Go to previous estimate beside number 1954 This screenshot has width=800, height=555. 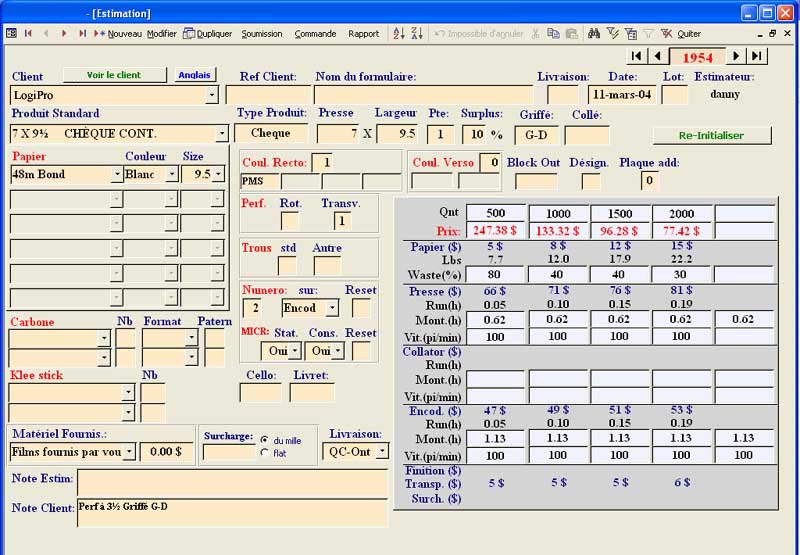[658, 56]
